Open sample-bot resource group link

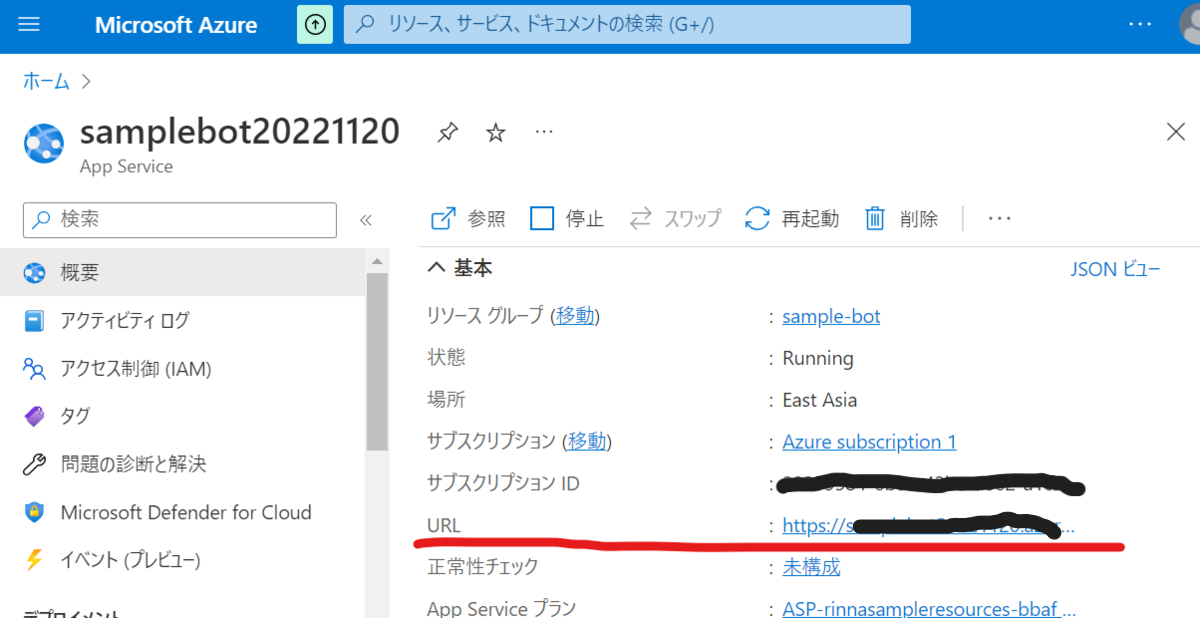click(831, 316)
